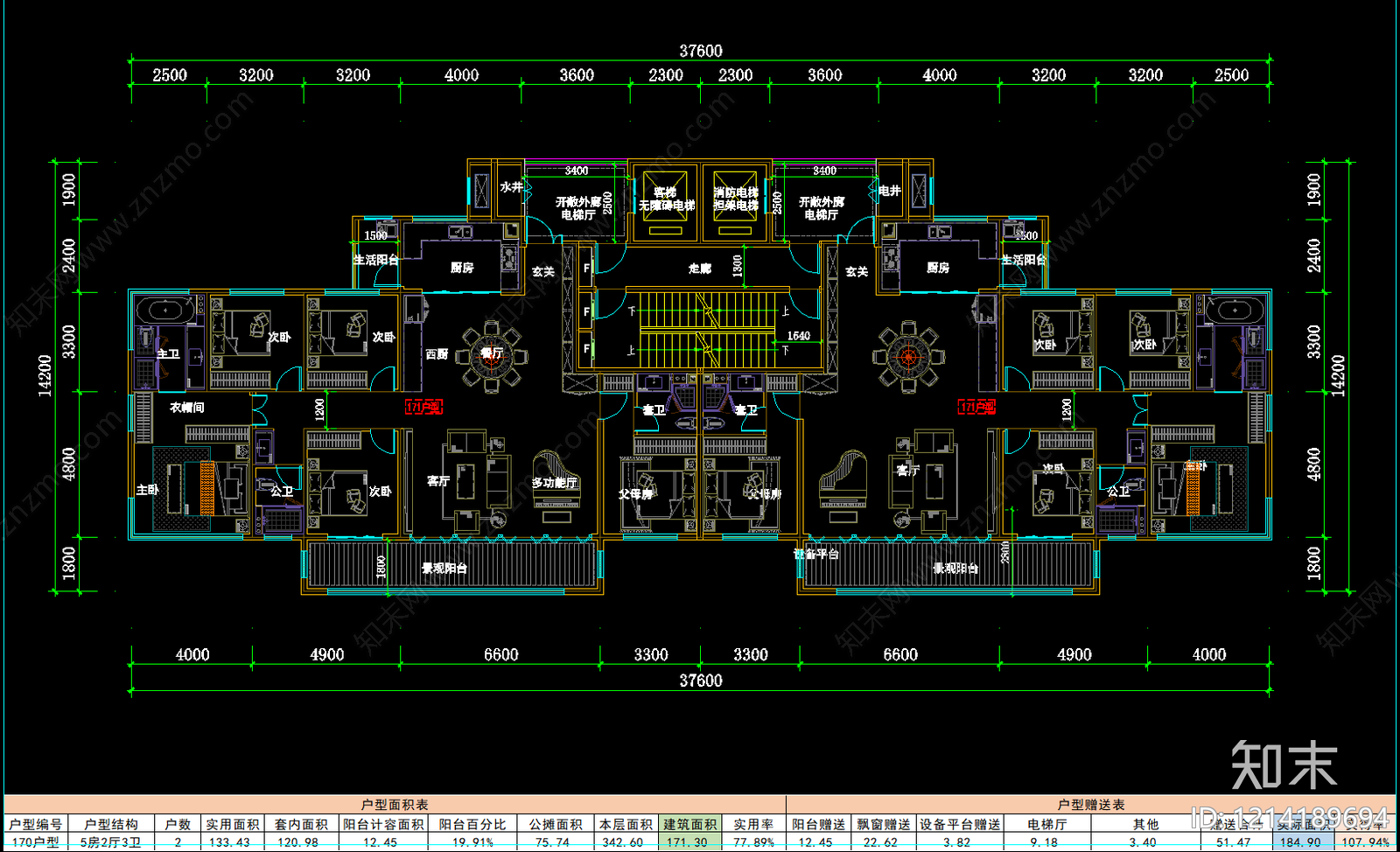1400x852 pixels.
Task: Select the 设备平台赠送 column header
Action: pyautogui.click(x=960, y=824)
